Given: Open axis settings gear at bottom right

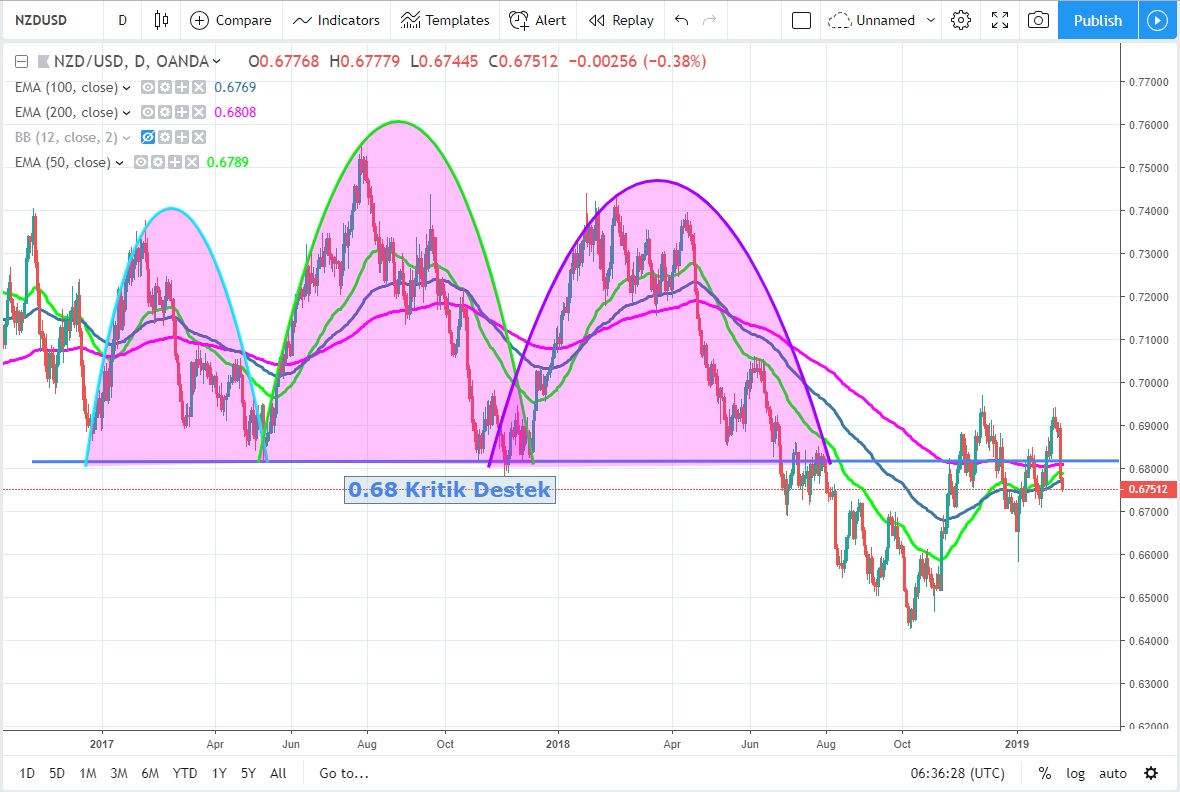Looking at the screenshot, I should pyautogui.click(x=1151, y=773).
